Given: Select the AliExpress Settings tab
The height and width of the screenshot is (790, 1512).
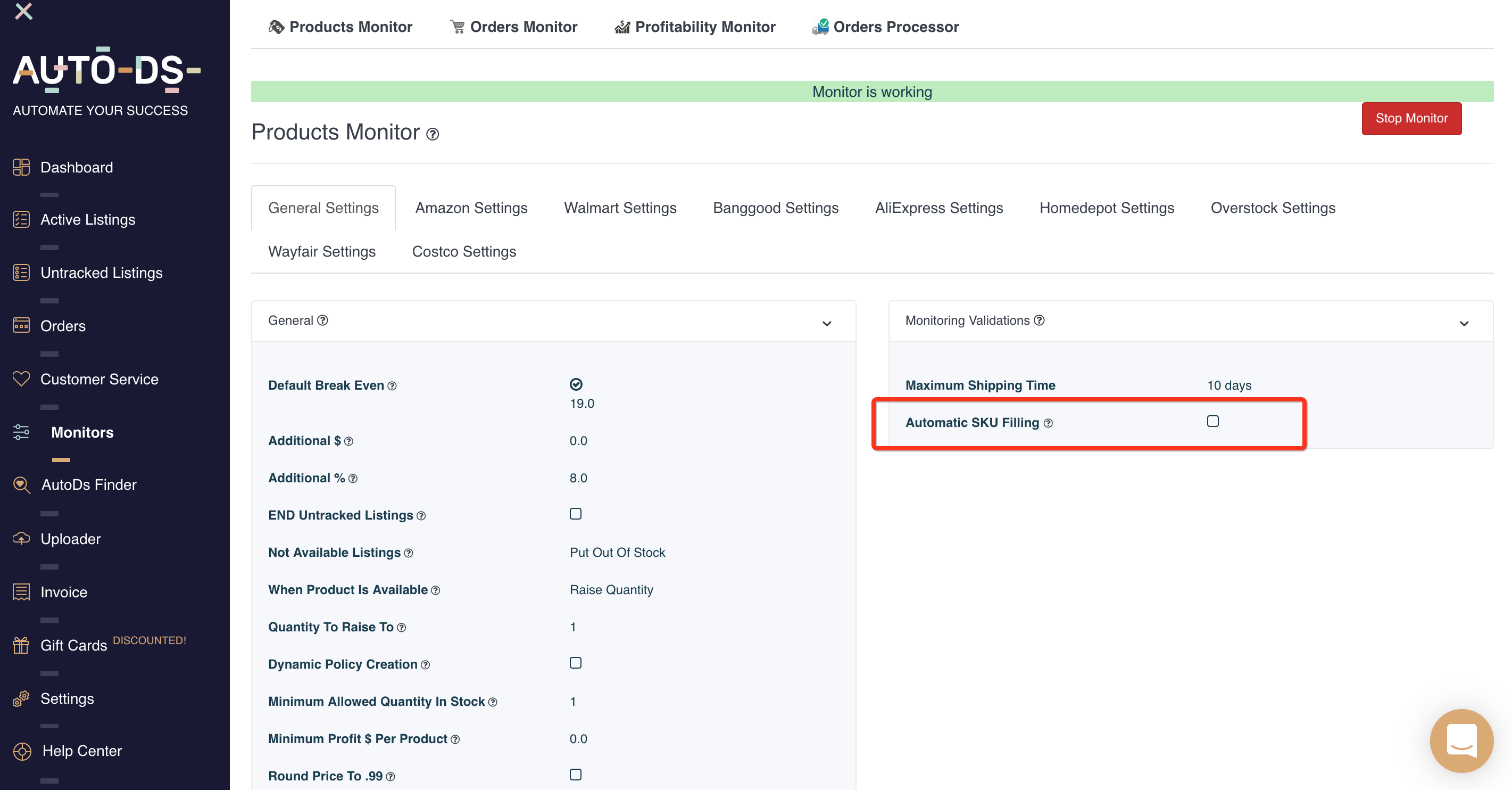Looking at the screenshot, I should 938,207.
